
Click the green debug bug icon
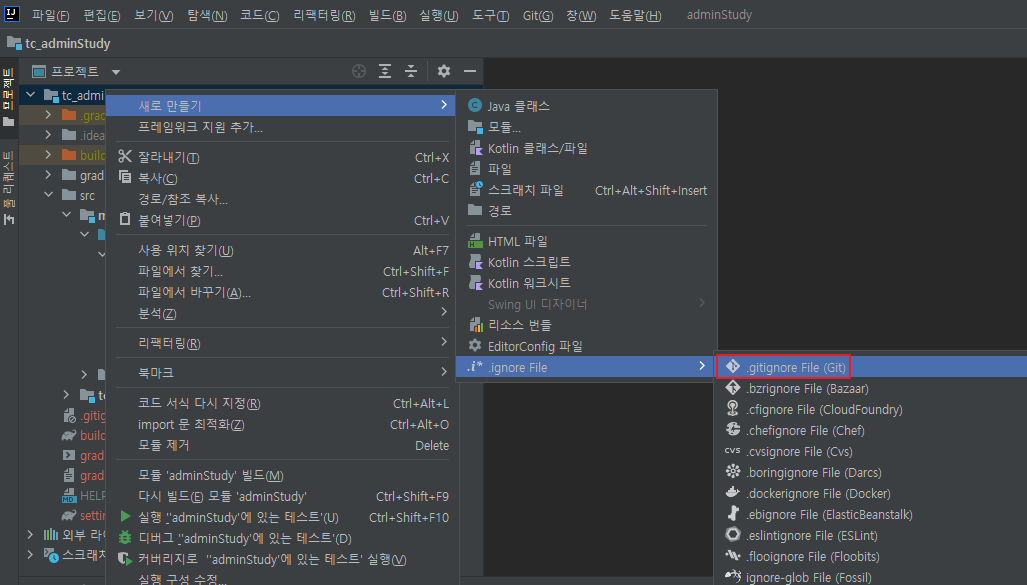tap(125, 538)
